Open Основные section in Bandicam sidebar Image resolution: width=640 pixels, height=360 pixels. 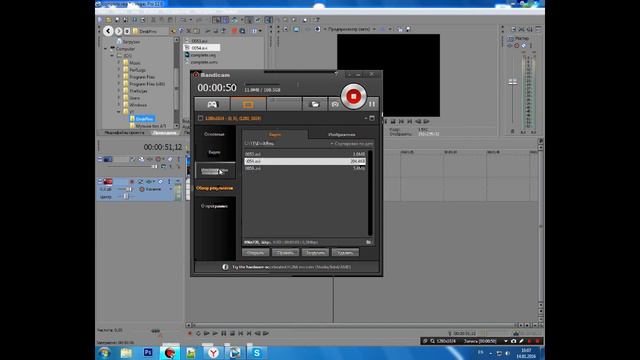[214, 134]
